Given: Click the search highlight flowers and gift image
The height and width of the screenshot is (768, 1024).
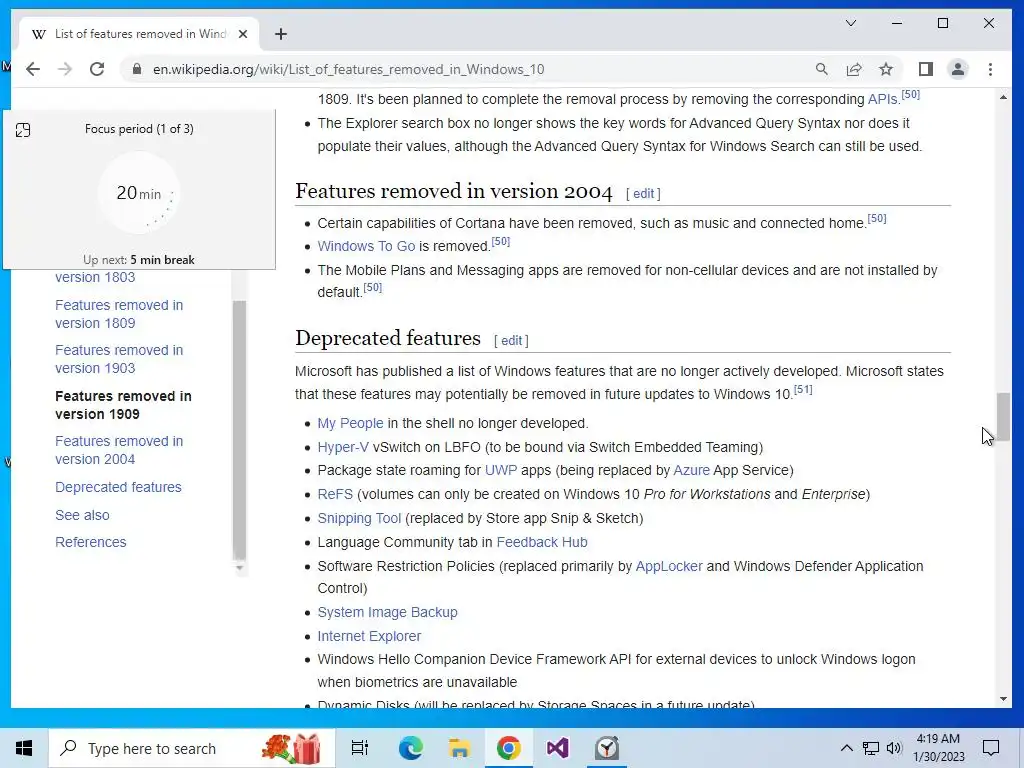Looking at the screenshot, I should [x=291, y=748].
